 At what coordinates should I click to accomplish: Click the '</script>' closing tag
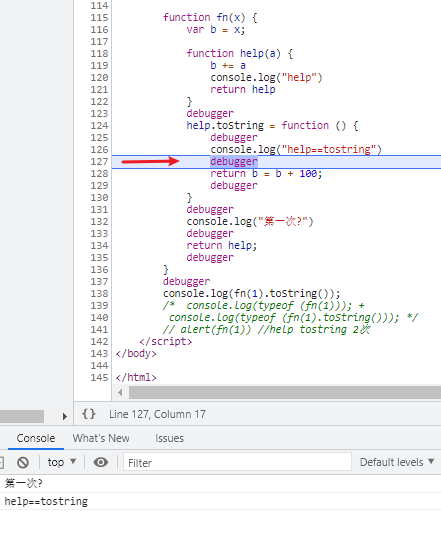(166, 342)
